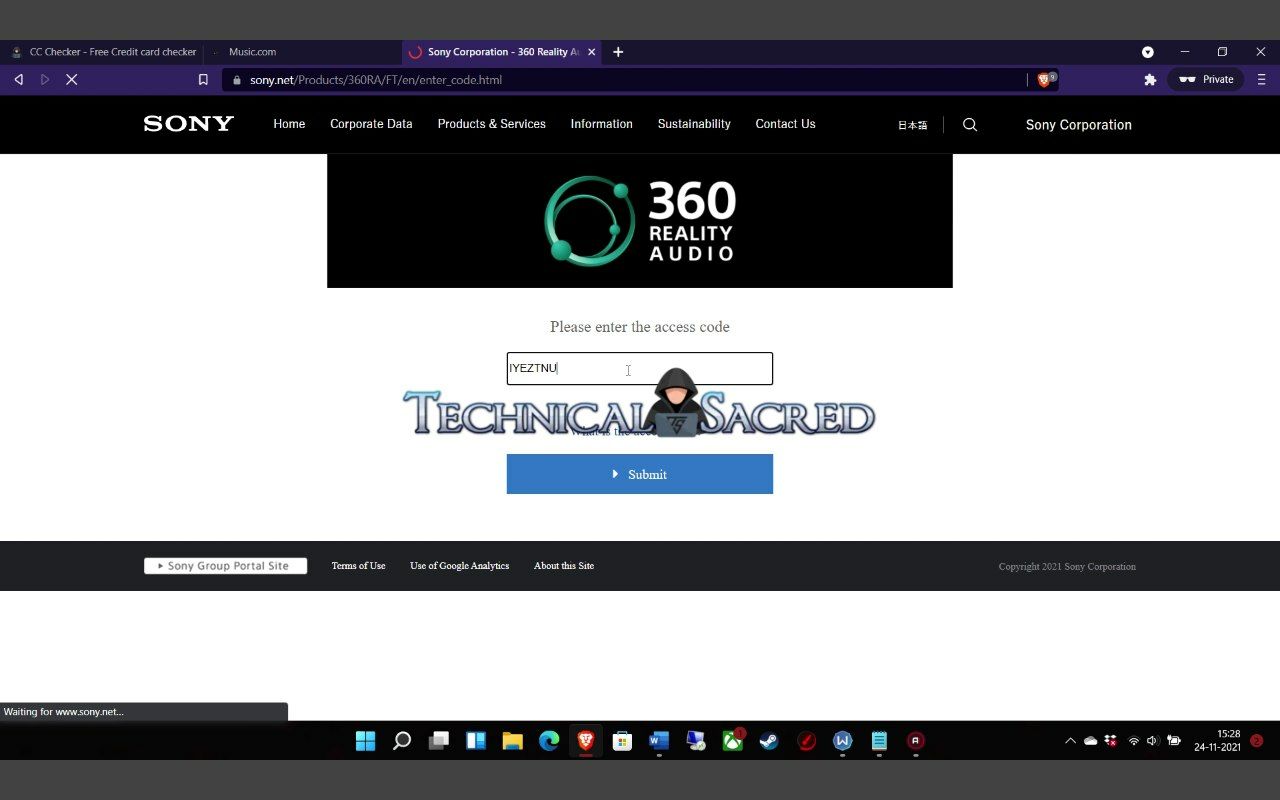
Task: Open the red round taskbar app
Action: 806,741
